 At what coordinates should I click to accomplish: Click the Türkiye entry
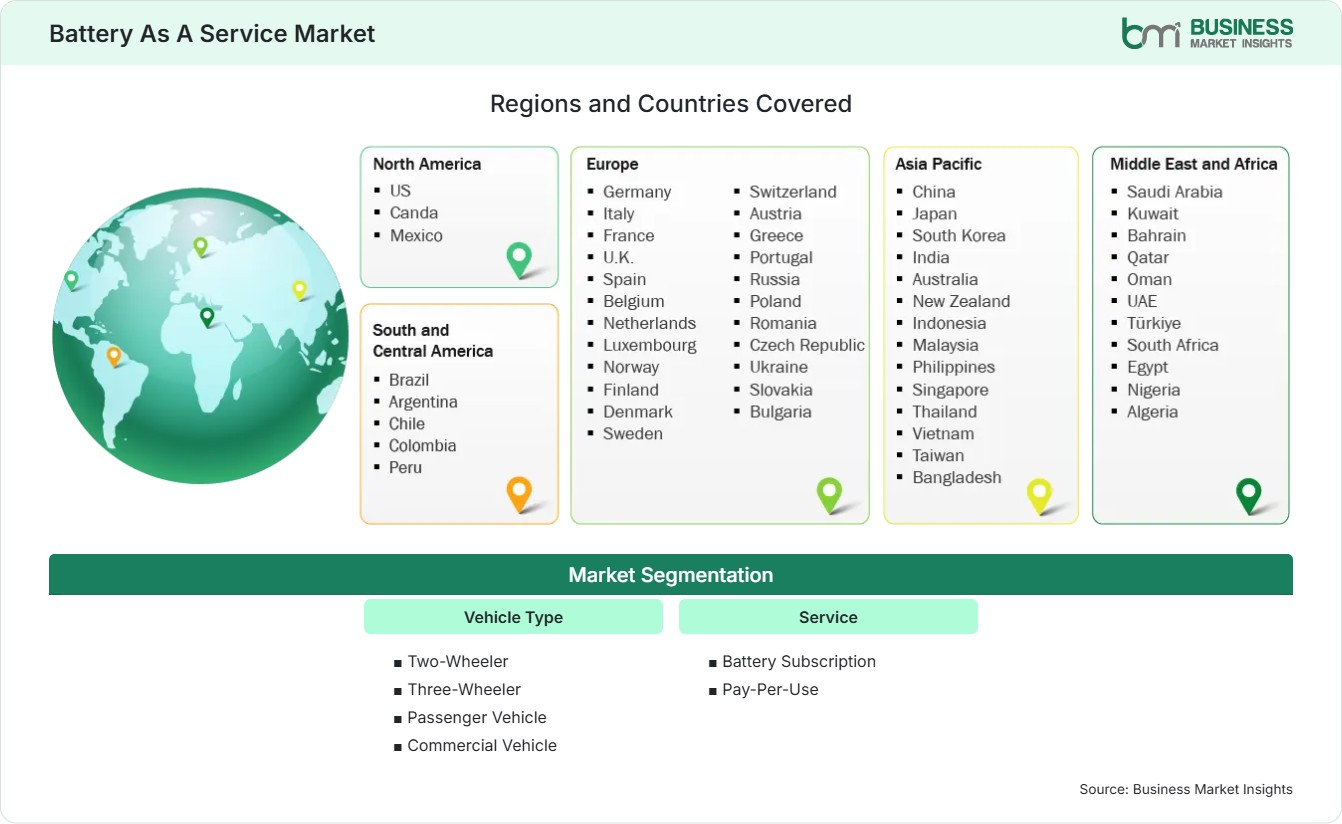tap(1153, 323)
